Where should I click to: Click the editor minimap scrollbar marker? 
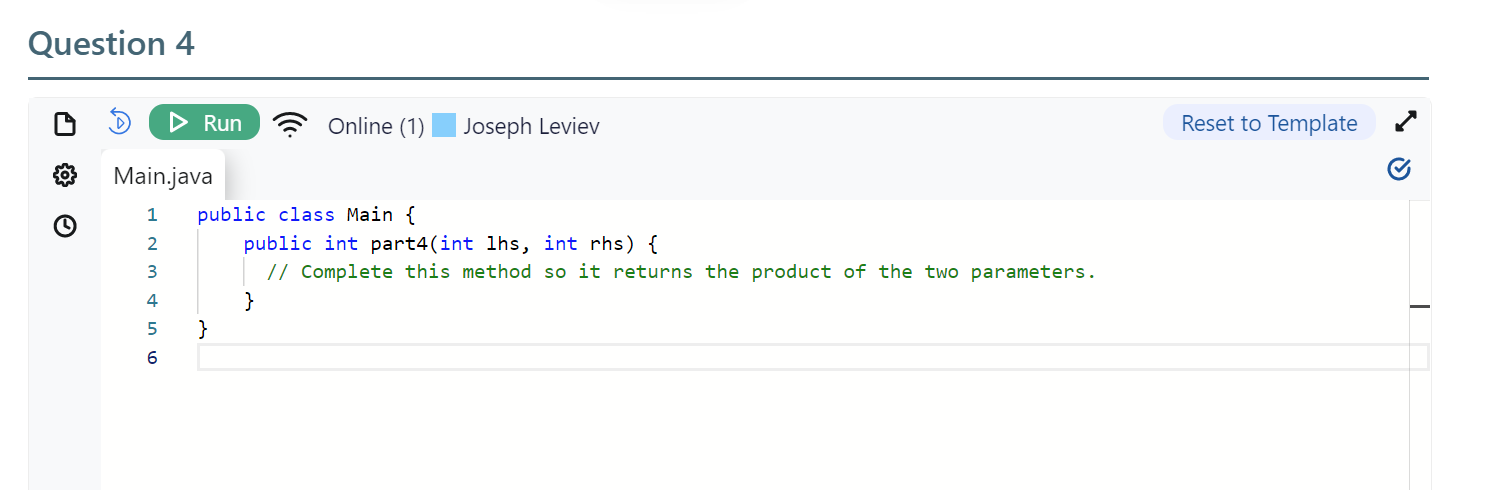click(x=1420, y=306)
